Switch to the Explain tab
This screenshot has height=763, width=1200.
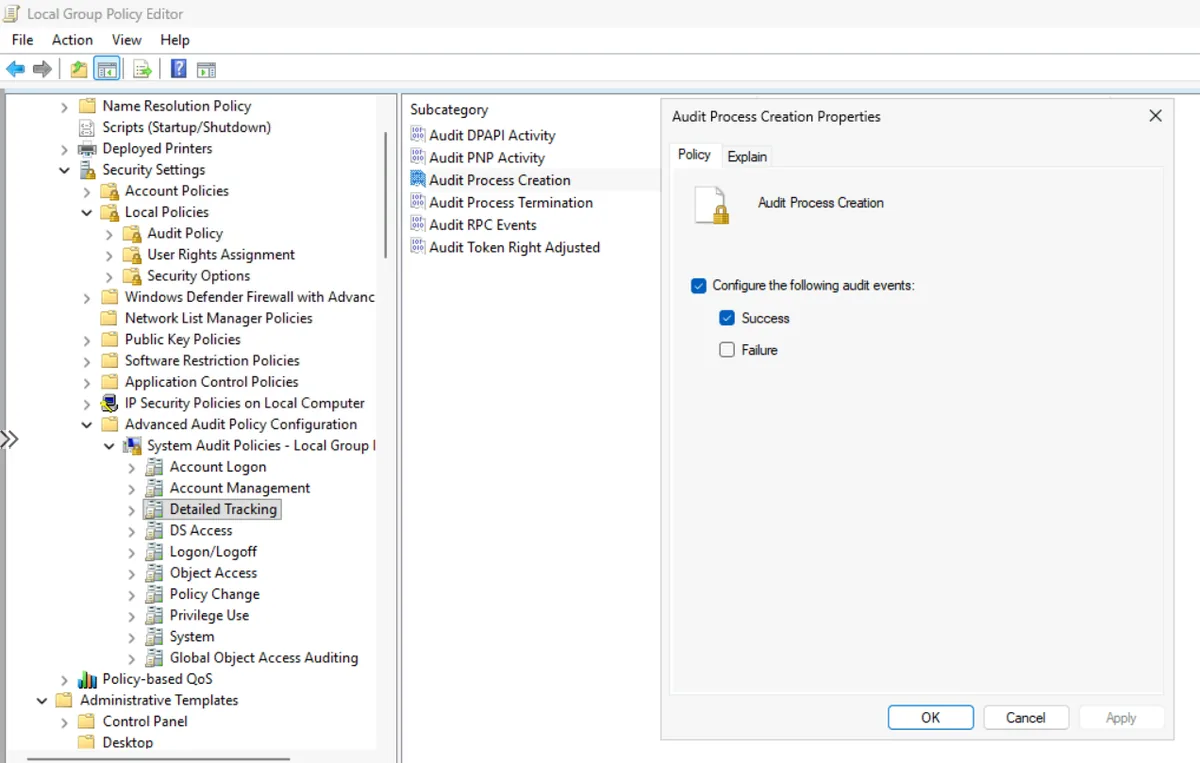pos(747,156)
